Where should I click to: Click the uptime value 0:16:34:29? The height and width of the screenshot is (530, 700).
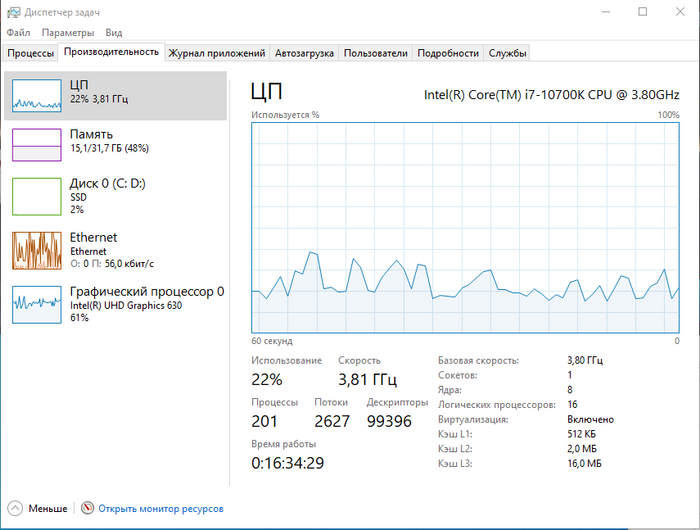click(288, 463)
